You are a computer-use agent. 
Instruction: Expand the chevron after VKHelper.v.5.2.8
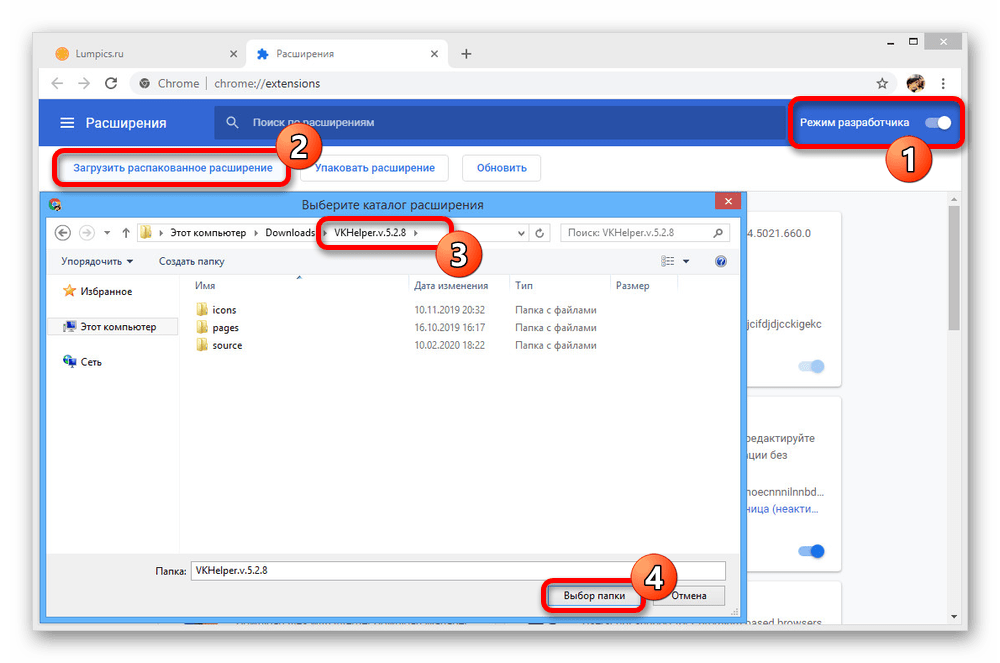coord(416,233)
